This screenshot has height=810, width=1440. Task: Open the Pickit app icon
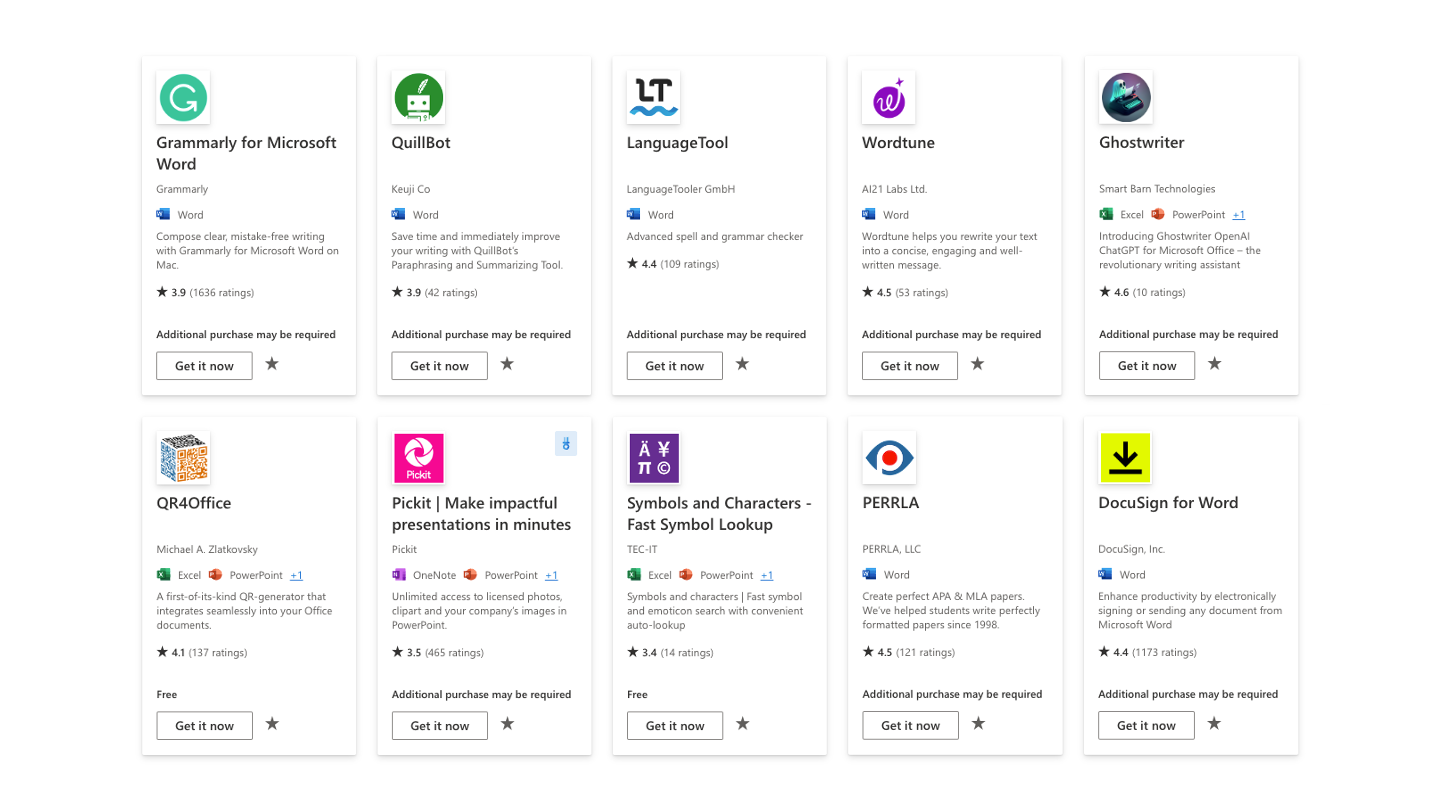[418, 457]
